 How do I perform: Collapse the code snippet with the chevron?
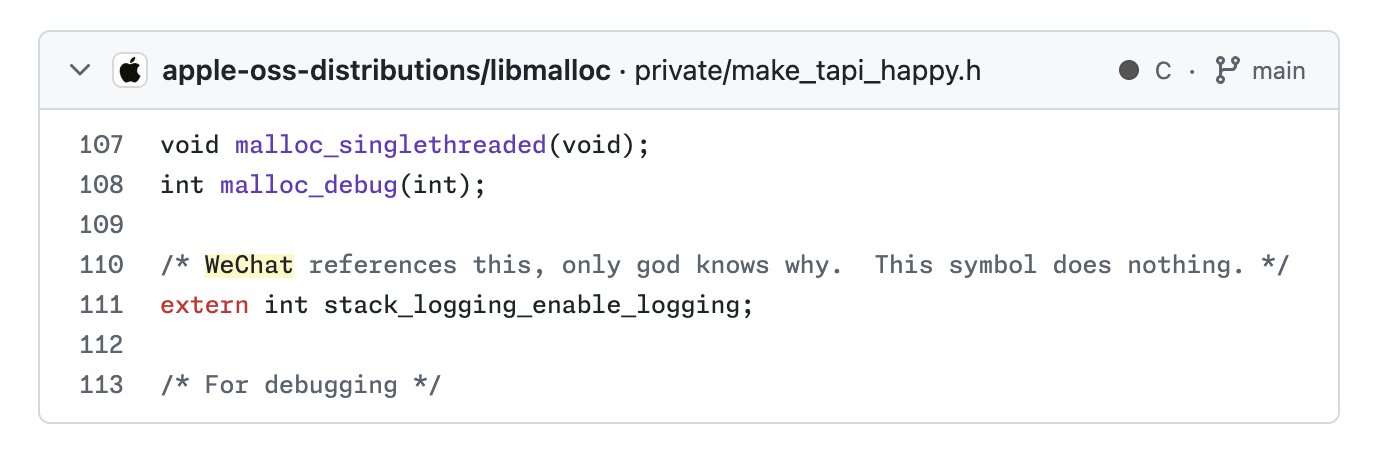point(80,71)
